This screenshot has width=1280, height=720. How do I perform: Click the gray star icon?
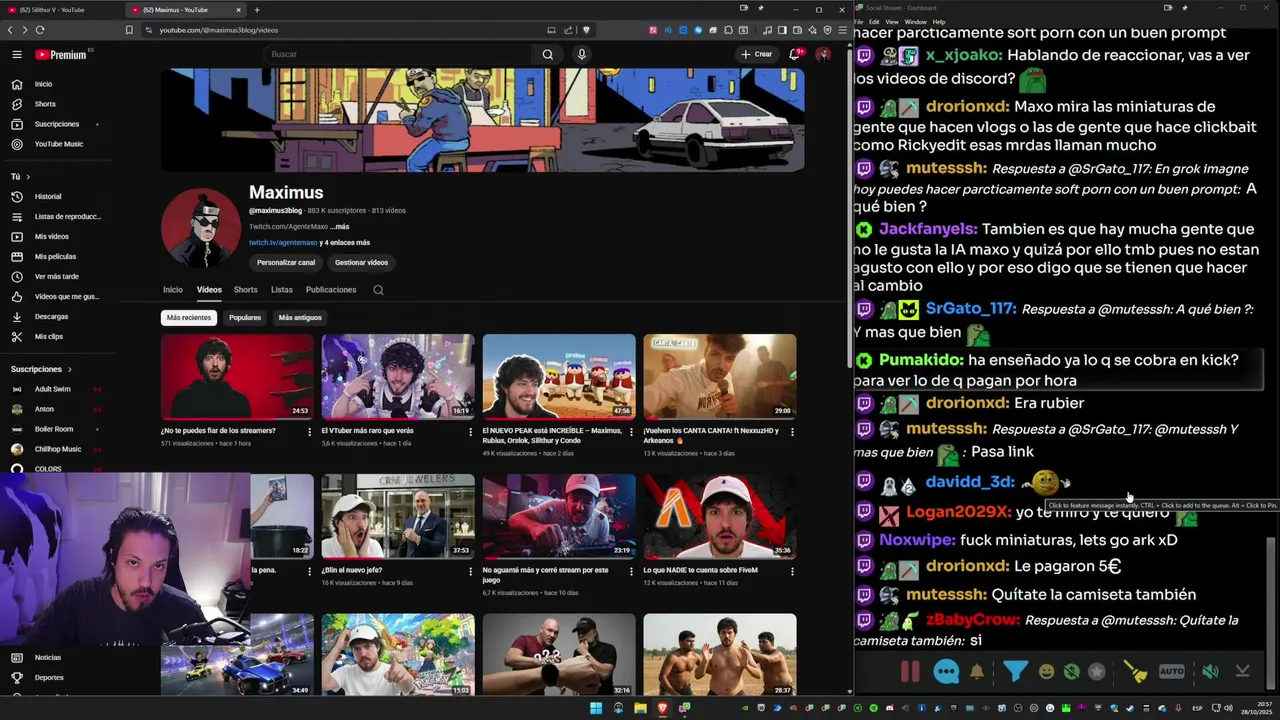coord(1097,672)
